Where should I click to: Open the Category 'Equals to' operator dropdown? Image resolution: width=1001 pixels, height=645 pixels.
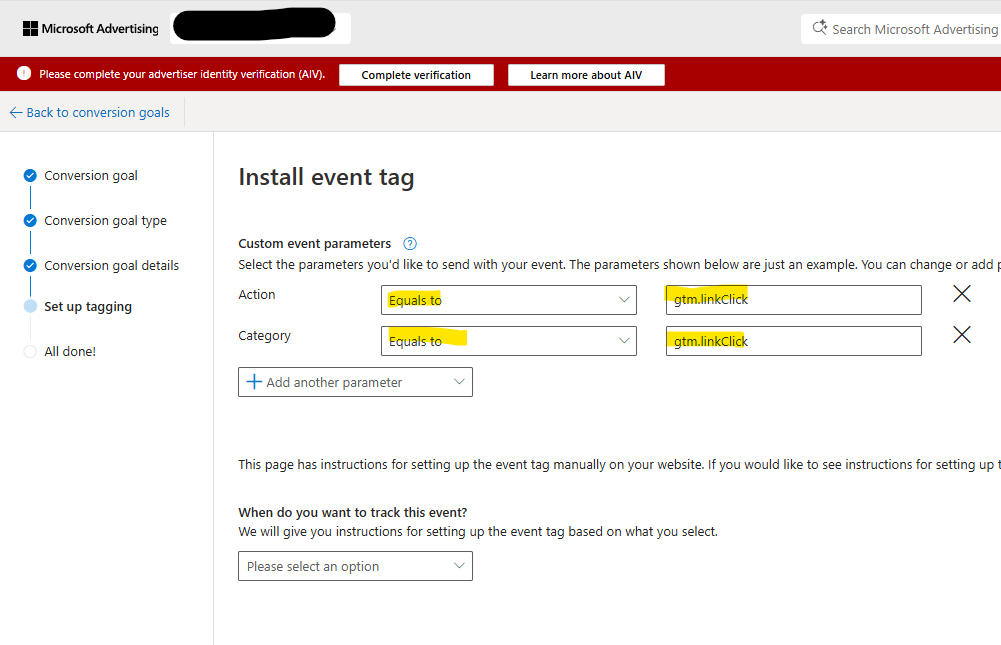(x=509, y=341)
